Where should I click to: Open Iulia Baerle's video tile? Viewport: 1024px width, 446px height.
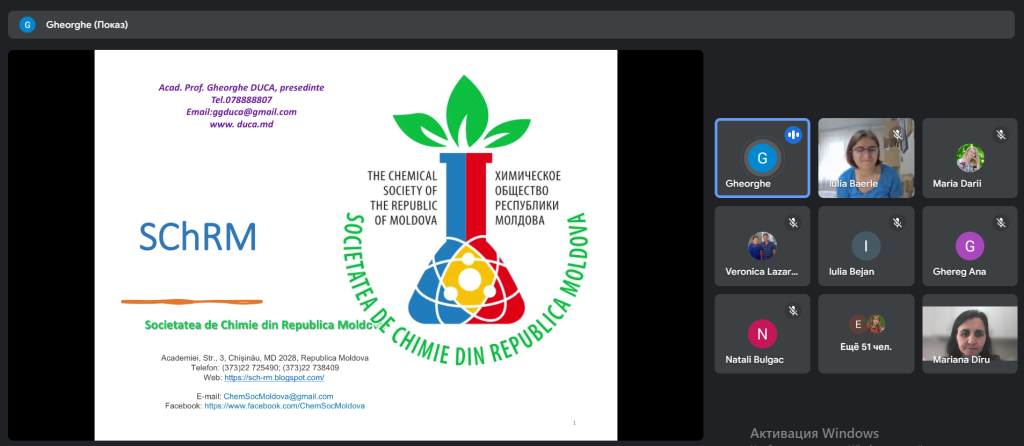tap(866, 158)
